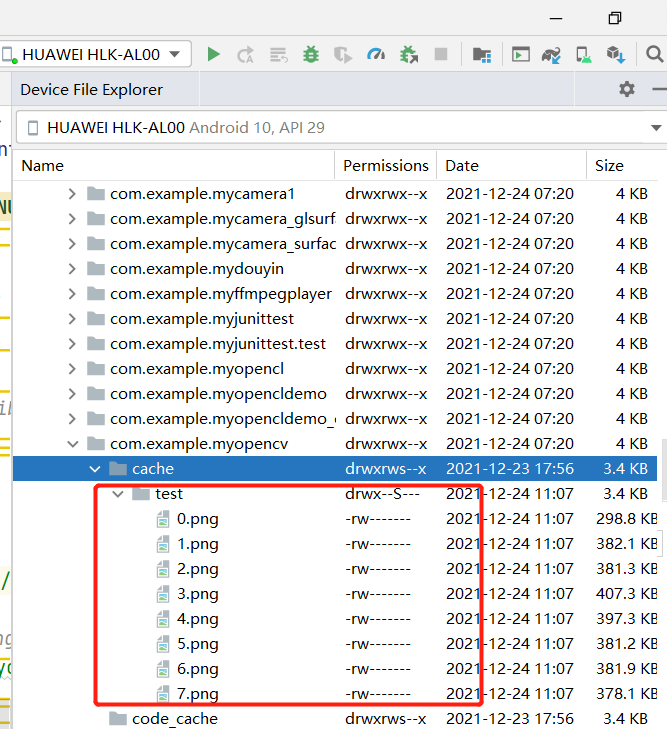
Task: Click the Stop square button
Action: click(x=441, y=54)
